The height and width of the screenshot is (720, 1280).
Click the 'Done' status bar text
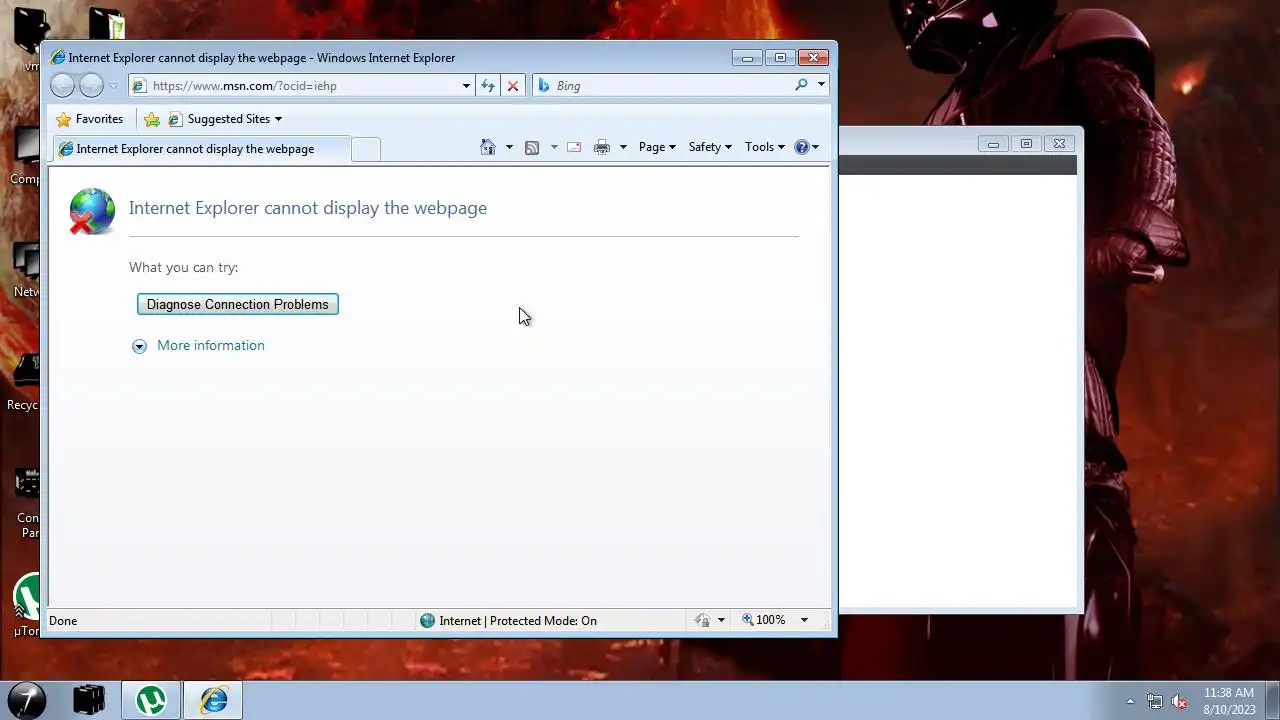[x=63, y=621]
